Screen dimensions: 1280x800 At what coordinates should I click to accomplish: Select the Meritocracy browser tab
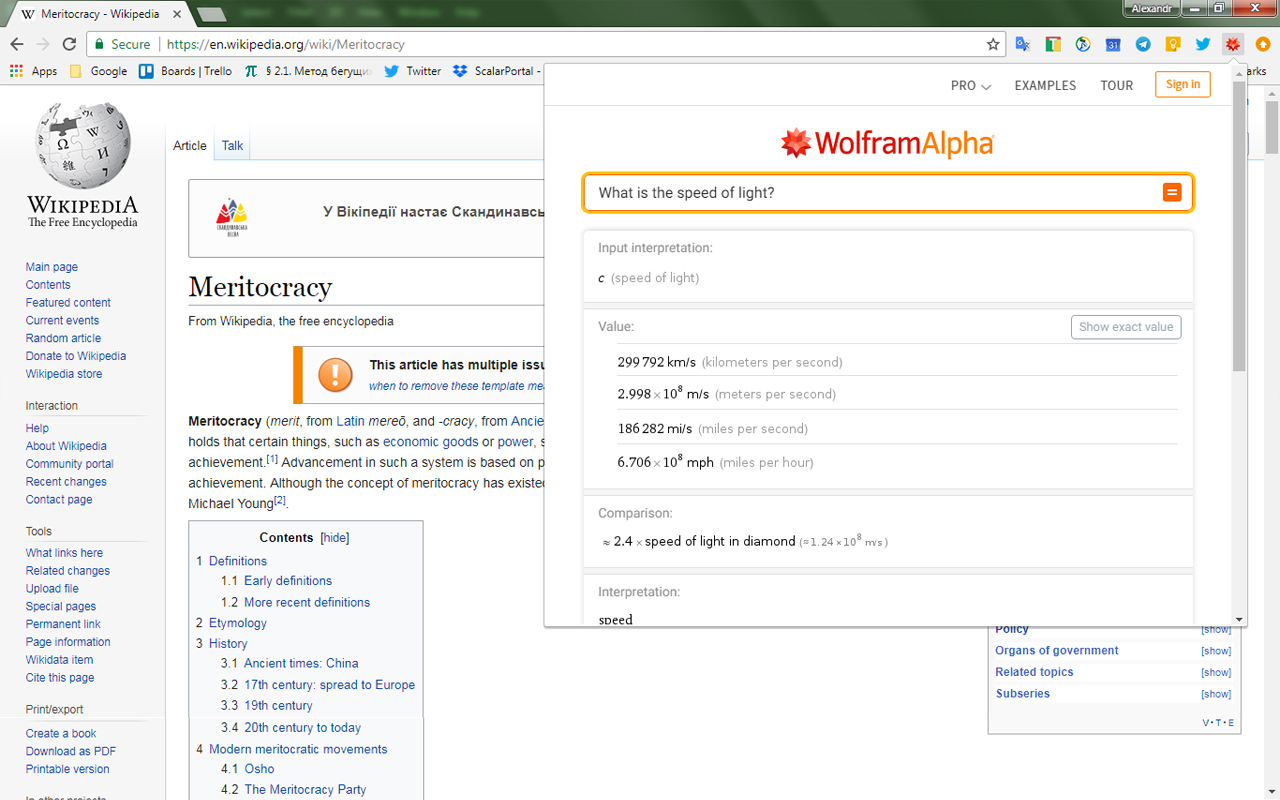[x=100, y=14]
